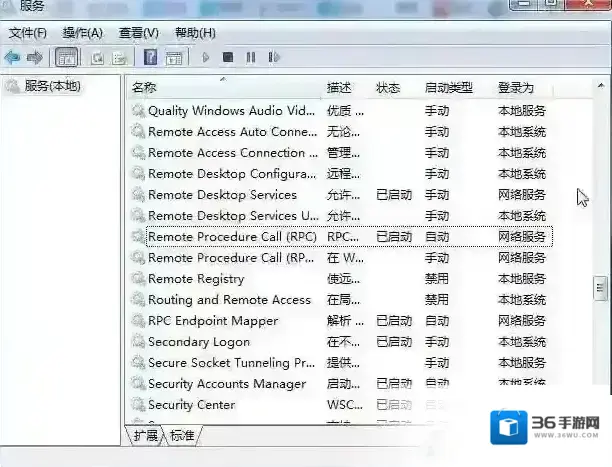
Task: Click gear icon beside Routing and Remote Access
Action: coord(138,300)
